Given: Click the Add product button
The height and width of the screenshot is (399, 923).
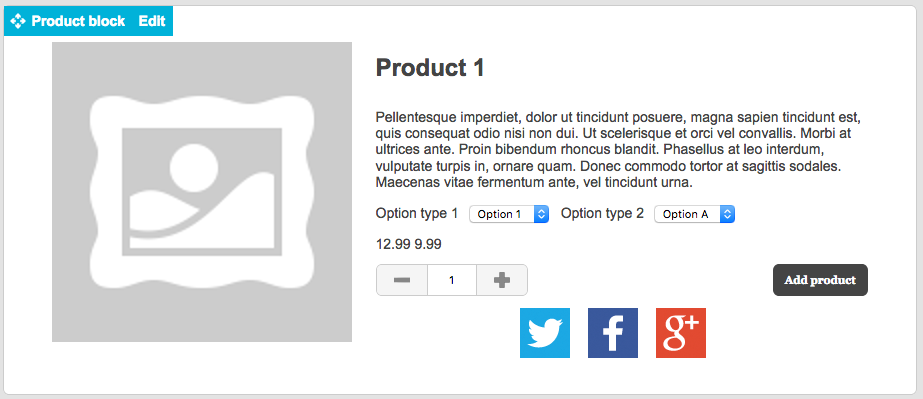Looking at the screenshot, I should [x=820, y=280].
